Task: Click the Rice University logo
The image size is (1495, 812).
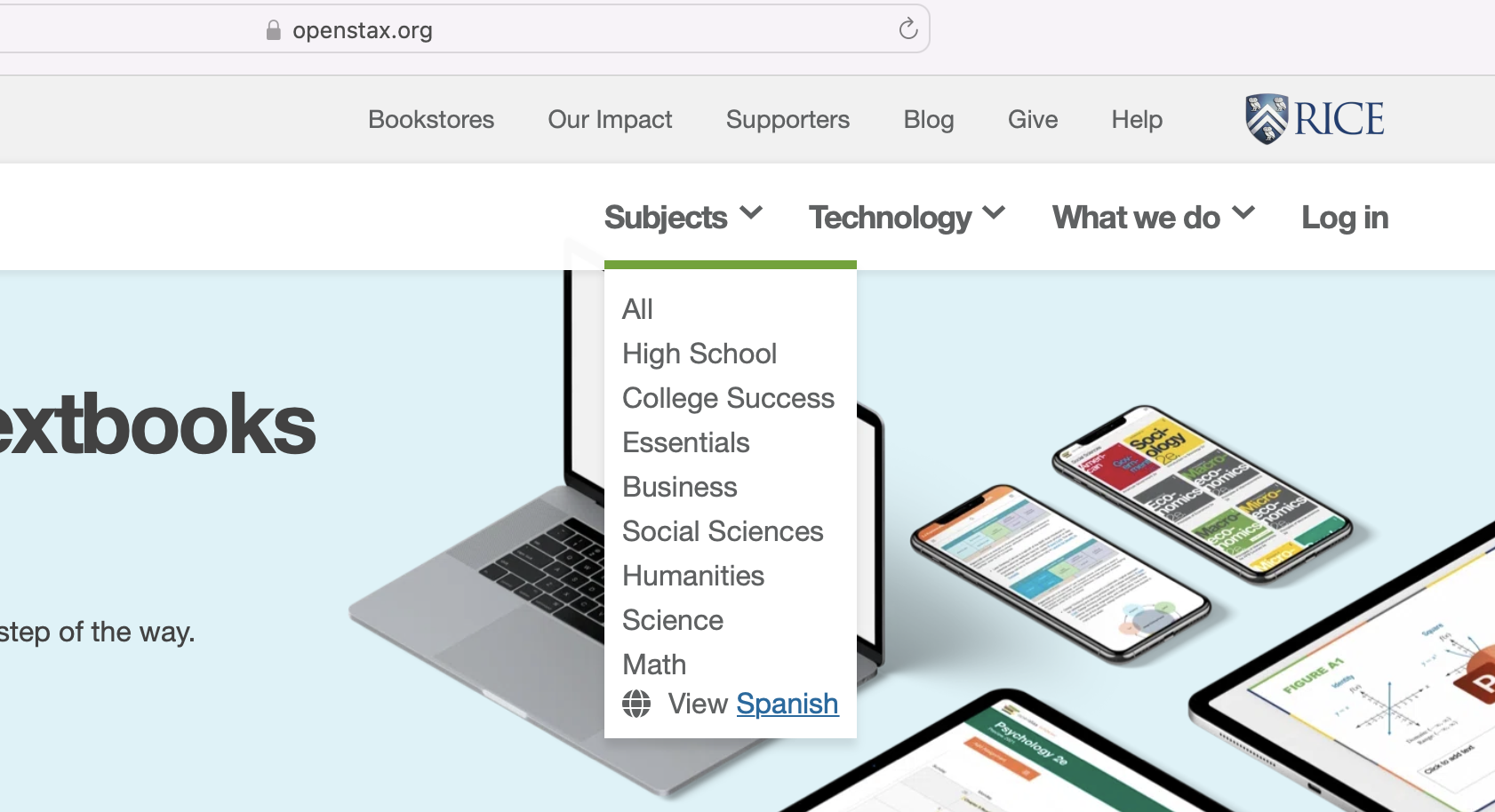Action: [x=1315, y=119]
